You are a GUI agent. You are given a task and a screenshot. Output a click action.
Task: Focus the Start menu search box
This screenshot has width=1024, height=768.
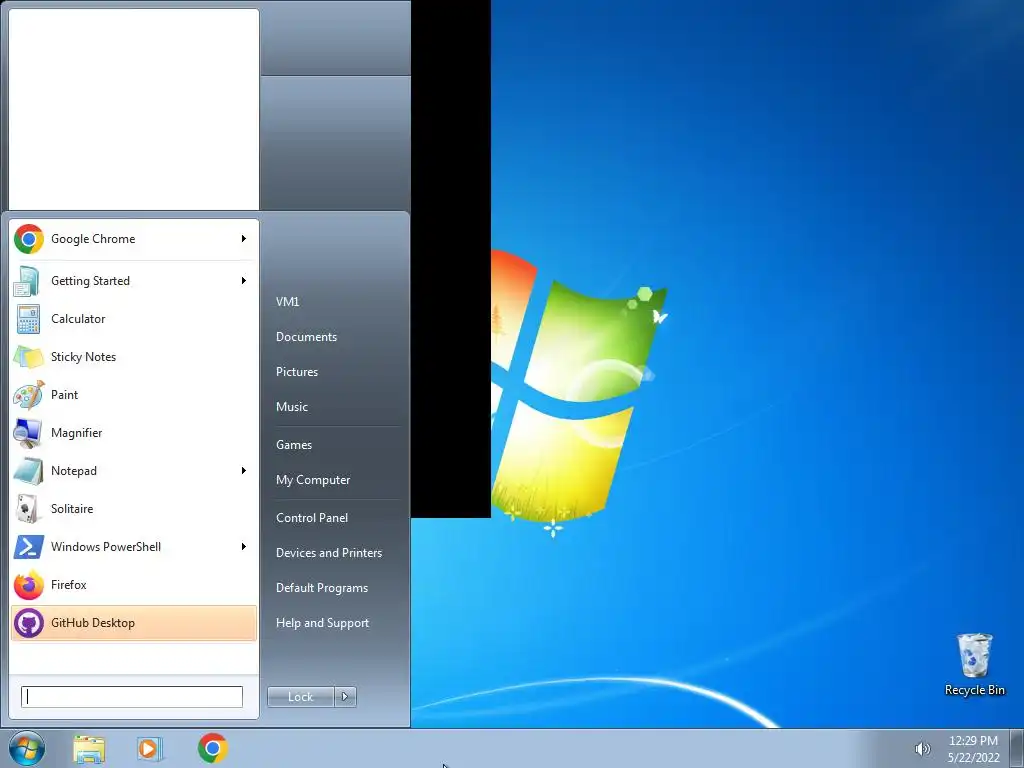pos(132,697)
